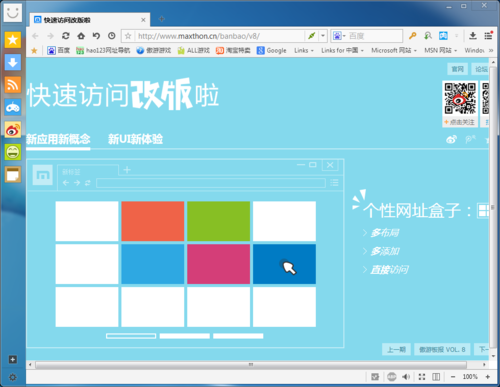
Task: Click the bookmarks bar star icon
Action: pos(34,50)
